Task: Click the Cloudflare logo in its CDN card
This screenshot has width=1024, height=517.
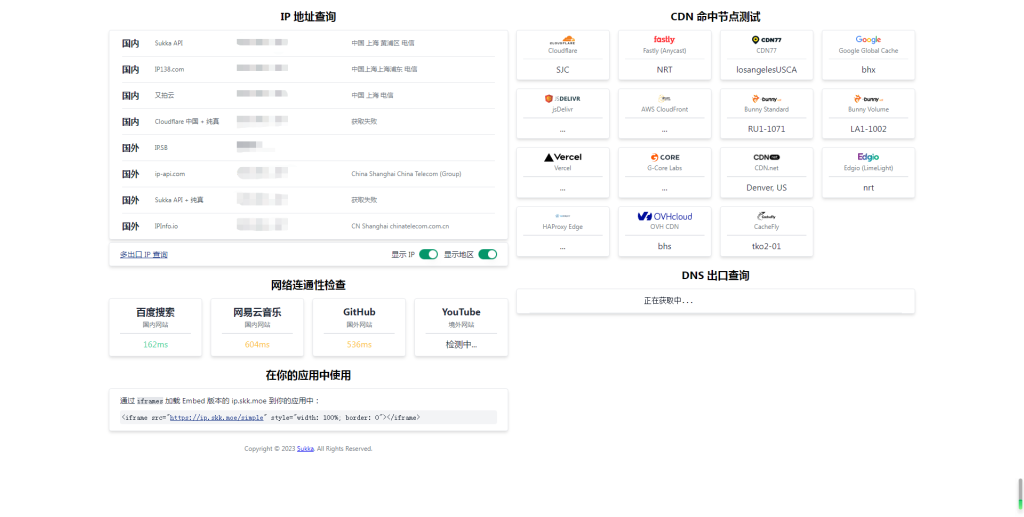Action: (562, 40)
